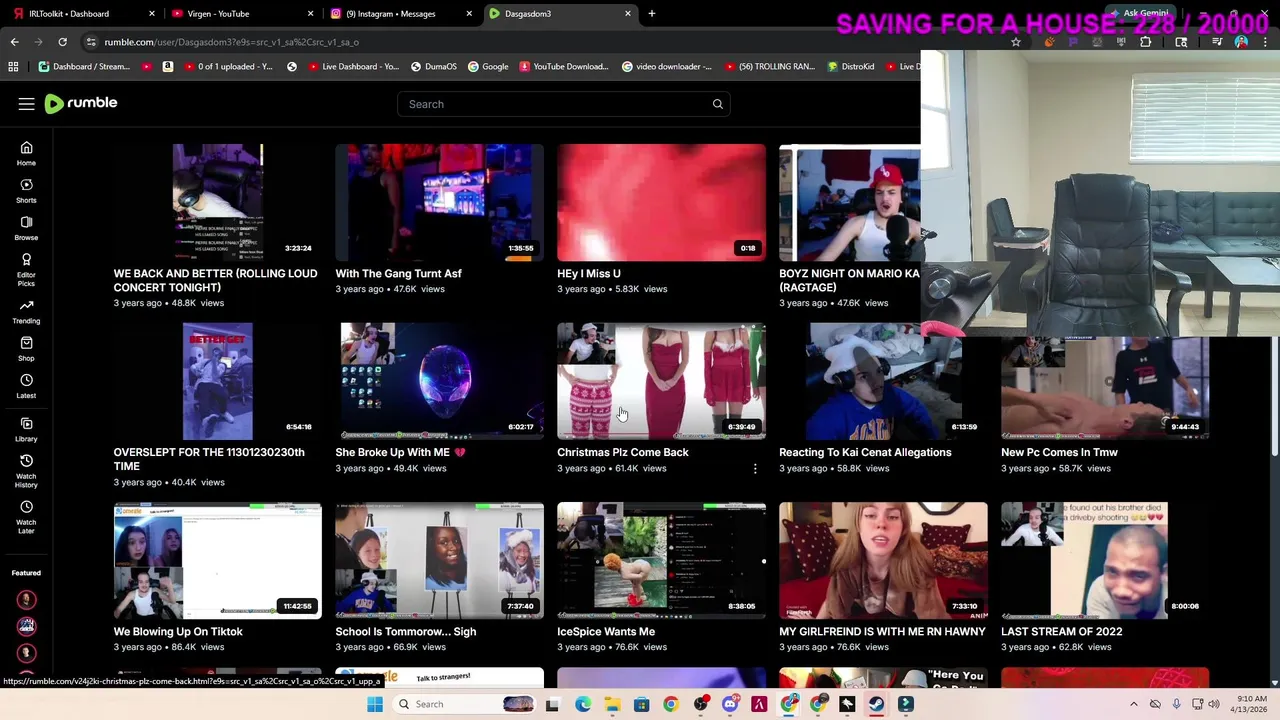Open Discord from the taskbar

(x=730, y=704)
